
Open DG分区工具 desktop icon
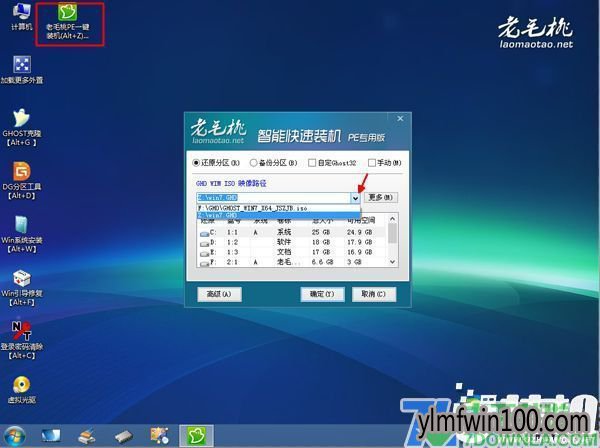pos(21,181)
